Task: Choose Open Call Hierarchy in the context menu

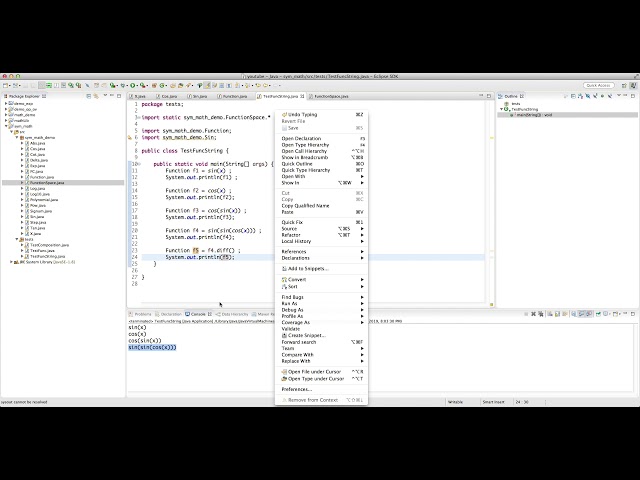Action: 321,151
